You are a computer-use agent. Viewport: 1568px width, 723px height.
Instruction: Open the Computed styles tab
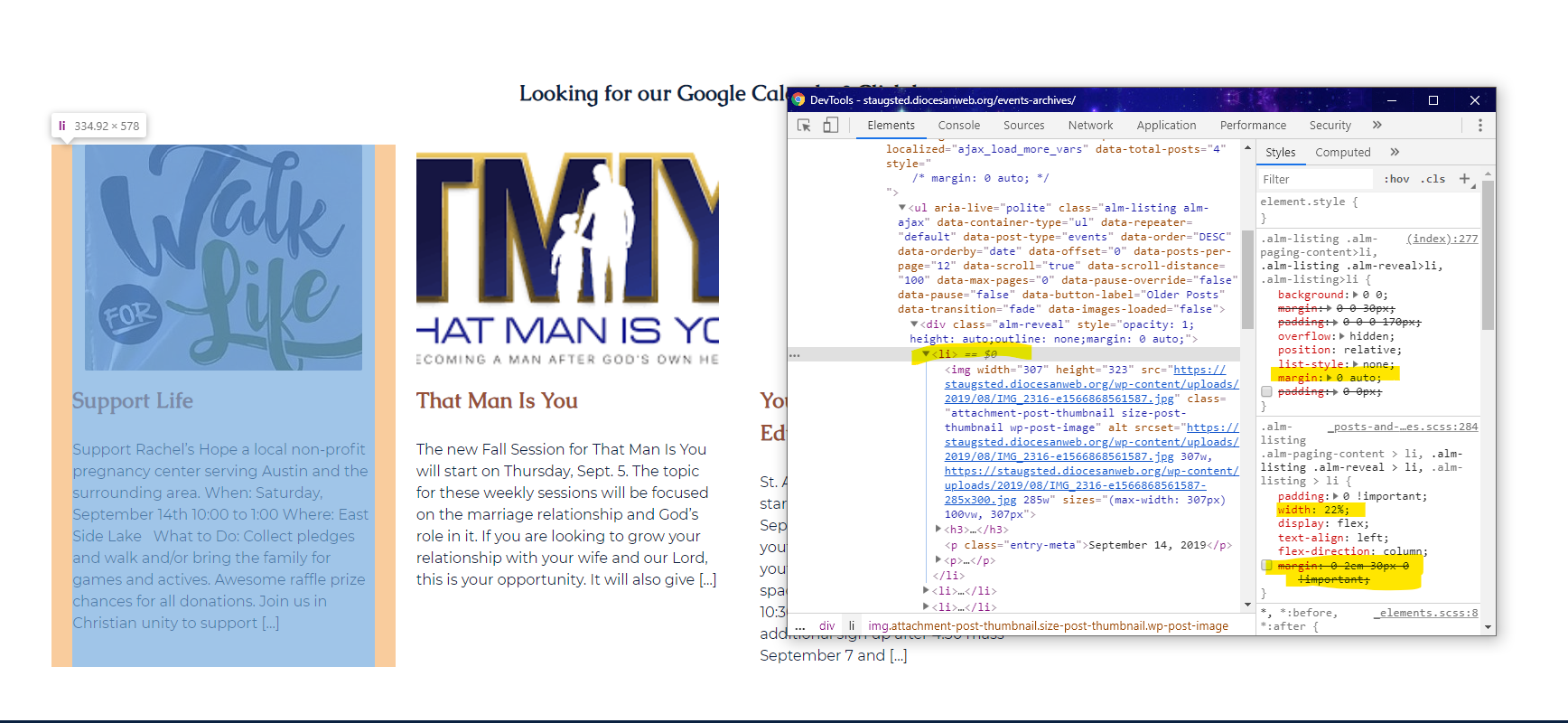(1342, 152)
